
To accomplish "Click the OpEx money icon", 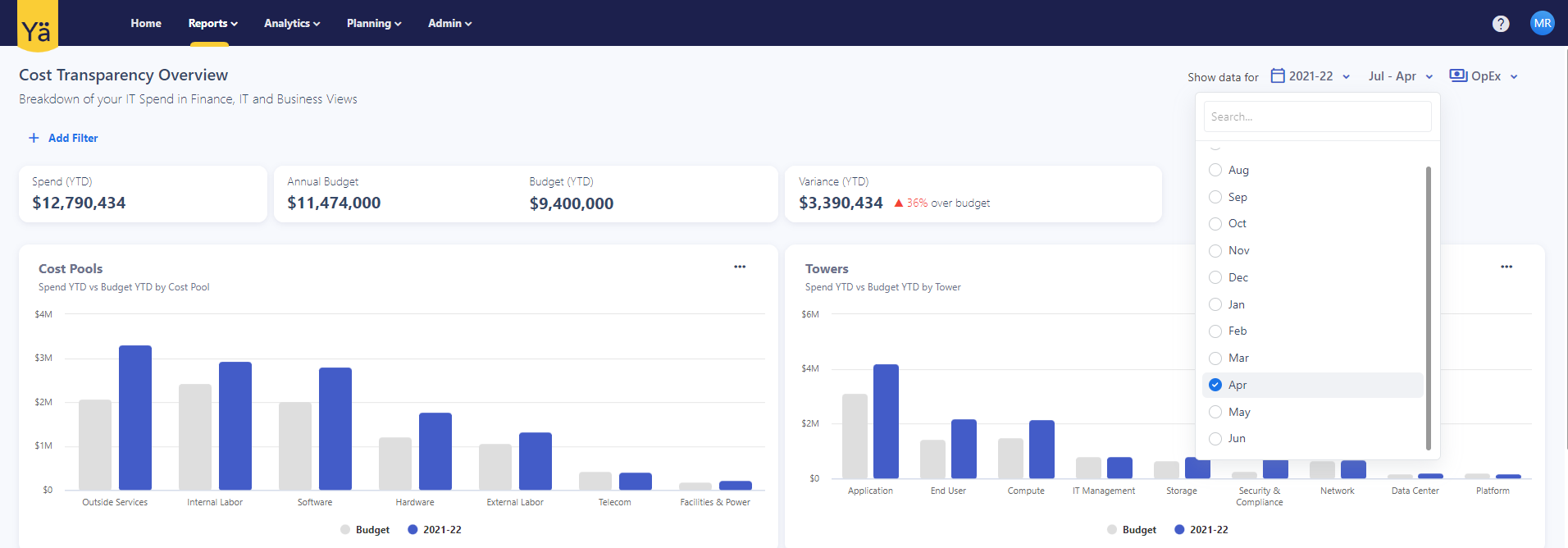I will point(1458,75).
